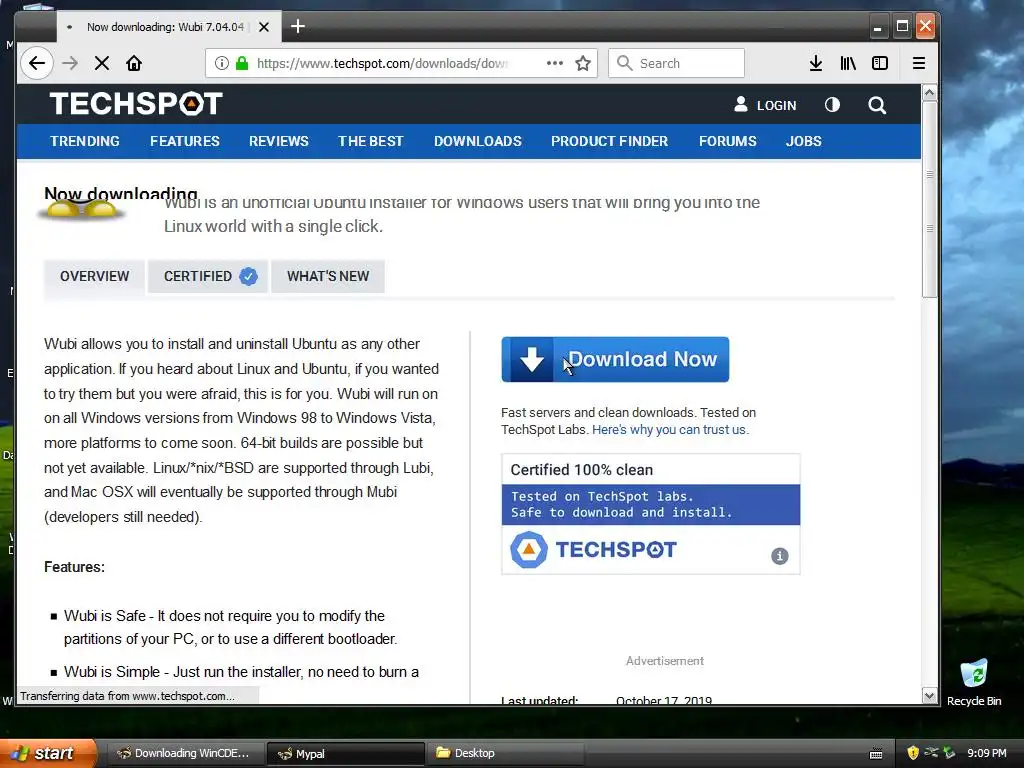Viewport: 1024px width, 768px height.
Task: Click the Wubi application icon
Action: (x=82, y=210)
